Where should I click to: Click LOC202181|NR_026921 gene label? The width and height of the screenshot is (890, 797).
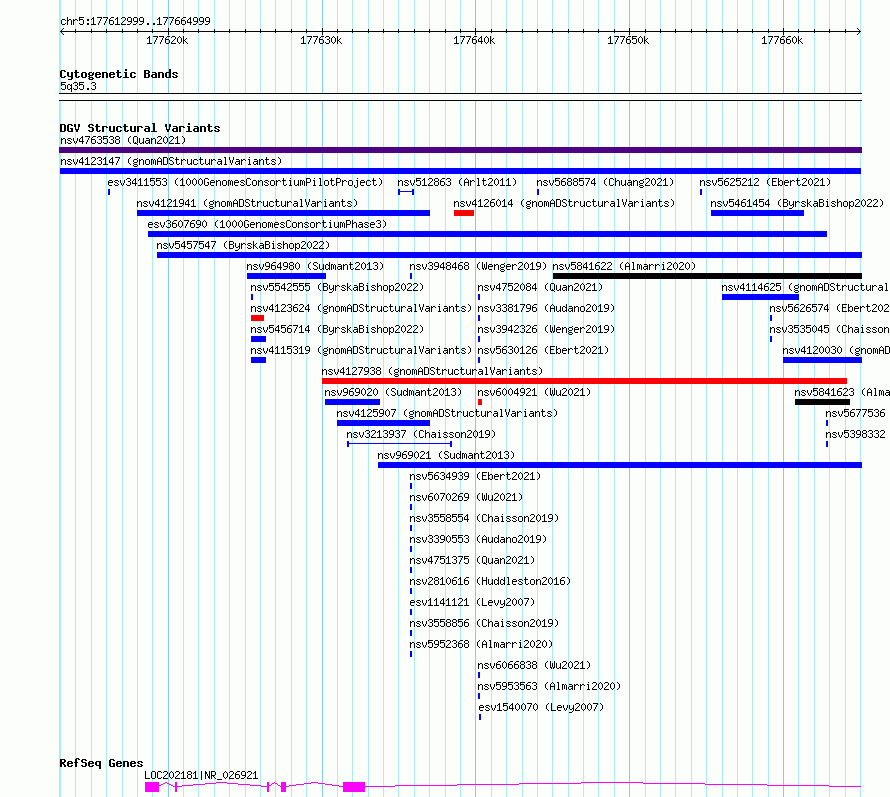click(201, 775)
